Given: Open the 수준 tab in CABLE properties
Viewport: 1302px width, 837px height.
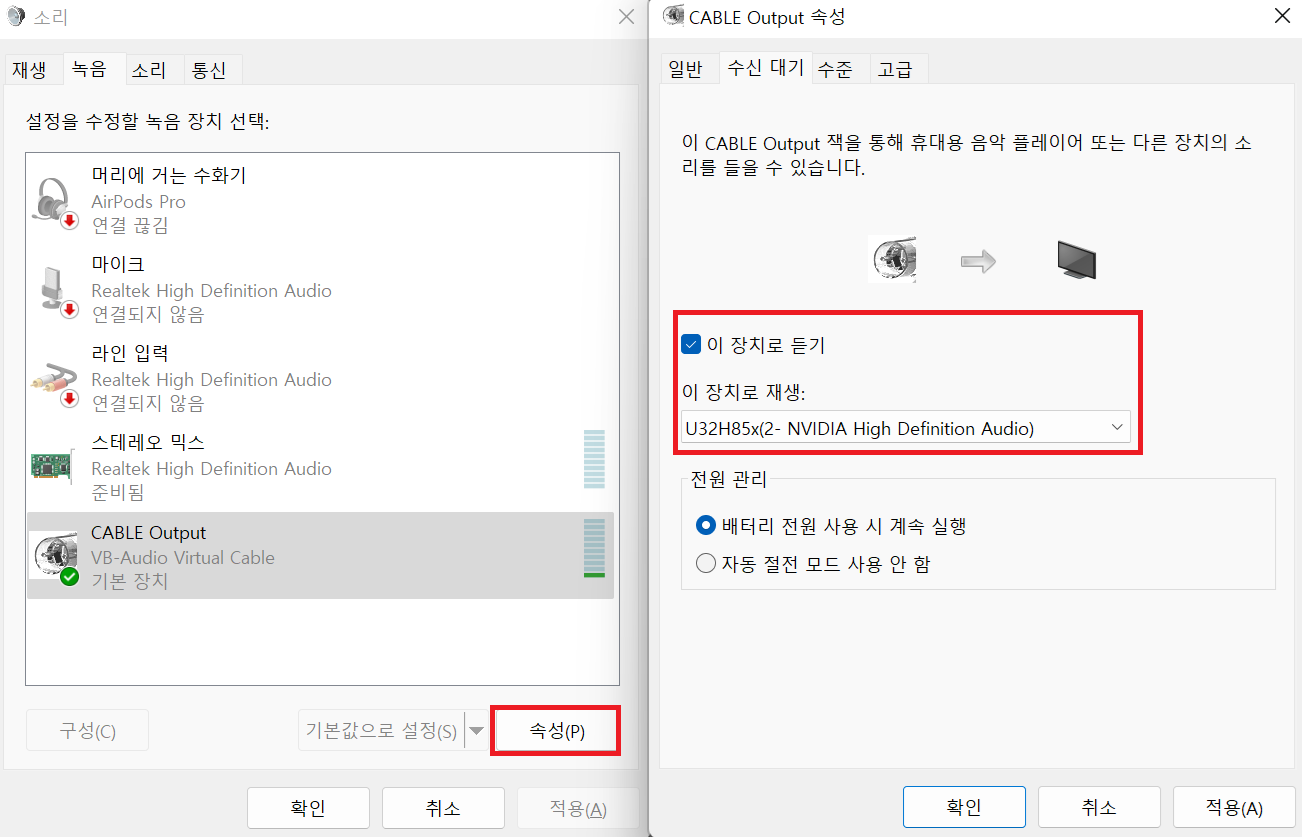Looking at the screenshot, I should pyautogui.click(x=836, y=70).
